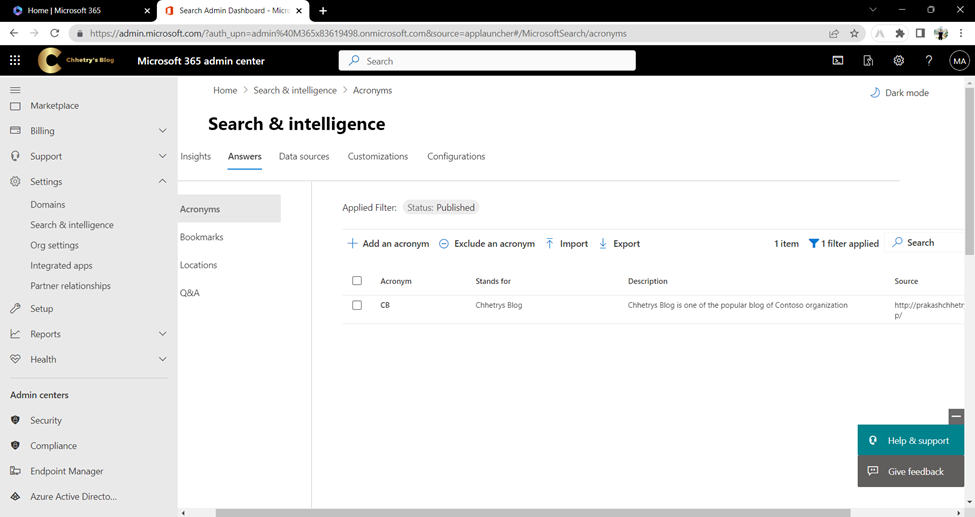
Task: Click the Reports chart icon
Action: coord(16,334)
